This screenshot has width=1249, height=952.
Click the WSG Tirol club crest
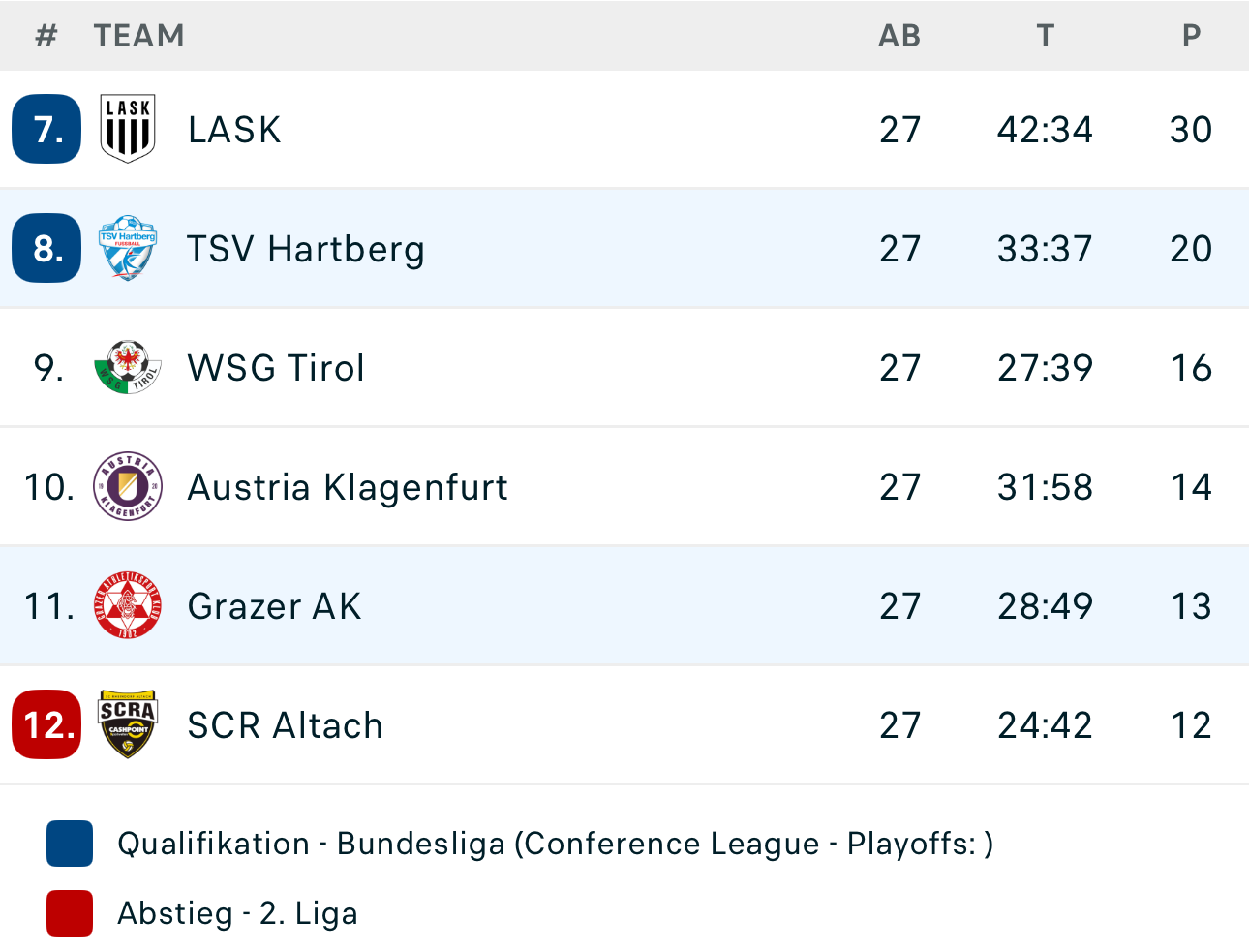click(128, 367)
